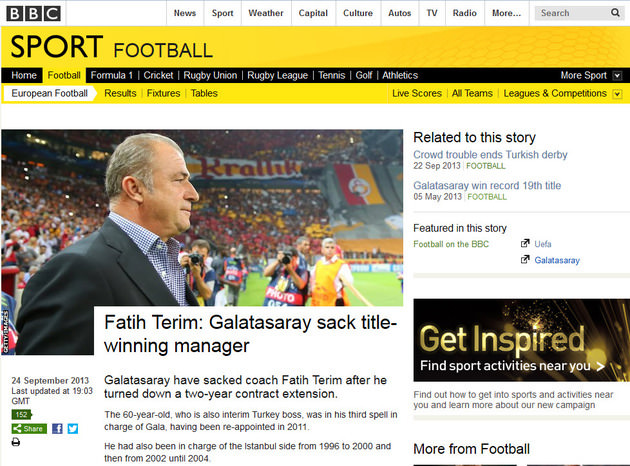This screenshot has width=630, height=466.
Task: Share article on Twitter icon
Action: tap(73, 429)
